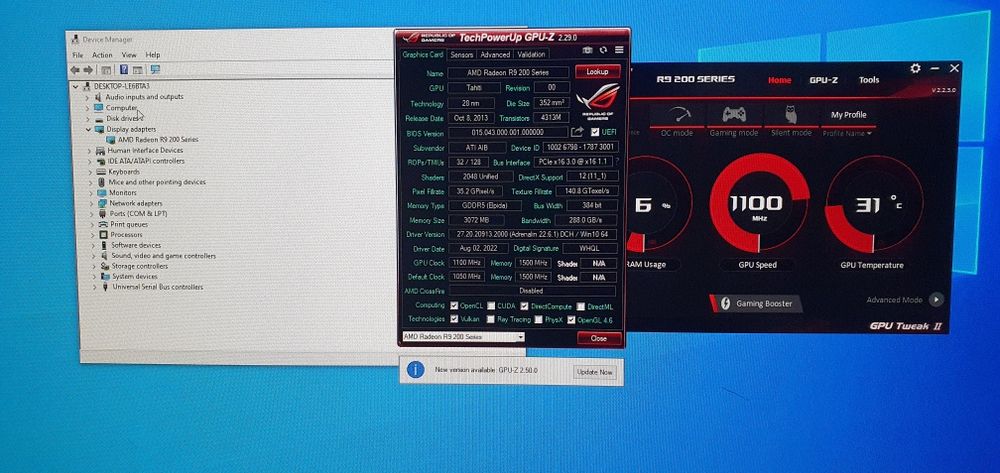Toggle the OpenCL checkbox
1000x473 pixels.
454,307
